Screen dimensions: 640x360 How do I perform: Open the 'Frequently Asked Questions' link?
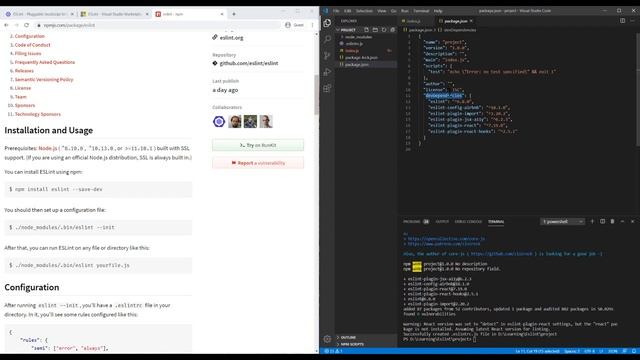click(45, 62)
